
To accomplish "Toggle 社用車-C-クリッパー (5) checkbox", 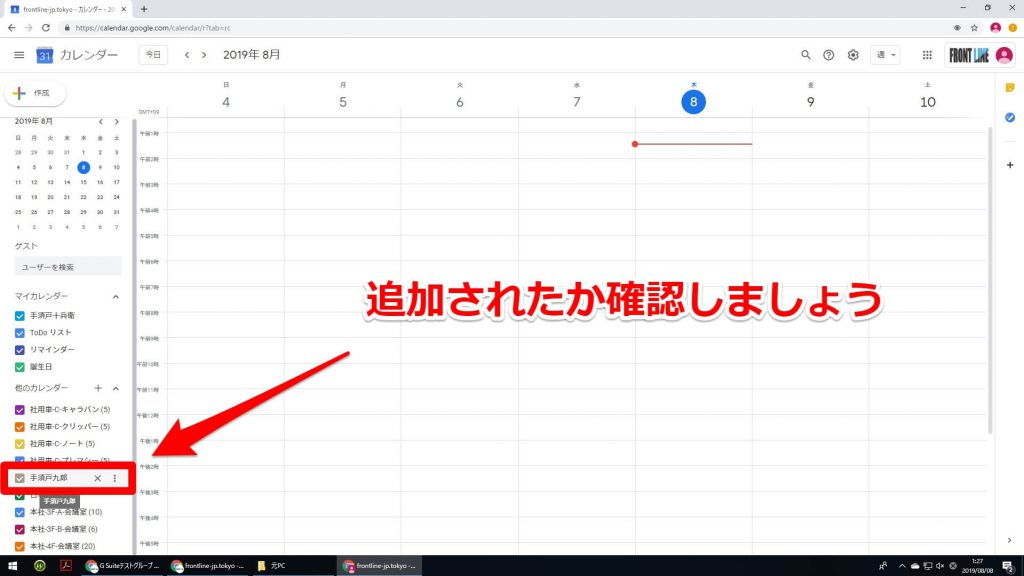I will tap(20, 427).
